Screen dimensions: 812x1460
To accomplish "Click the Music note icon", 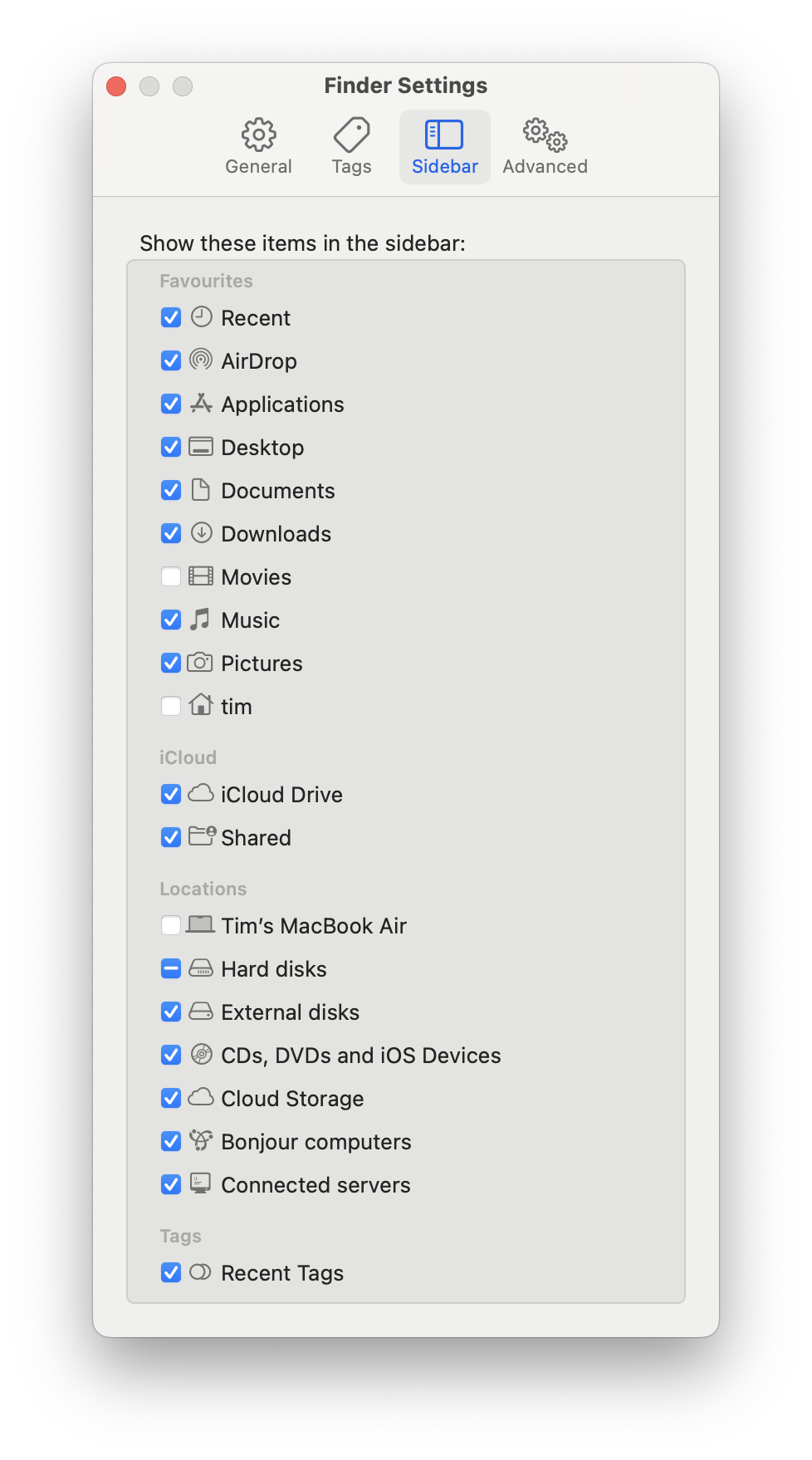I will (x=200, y=619).
